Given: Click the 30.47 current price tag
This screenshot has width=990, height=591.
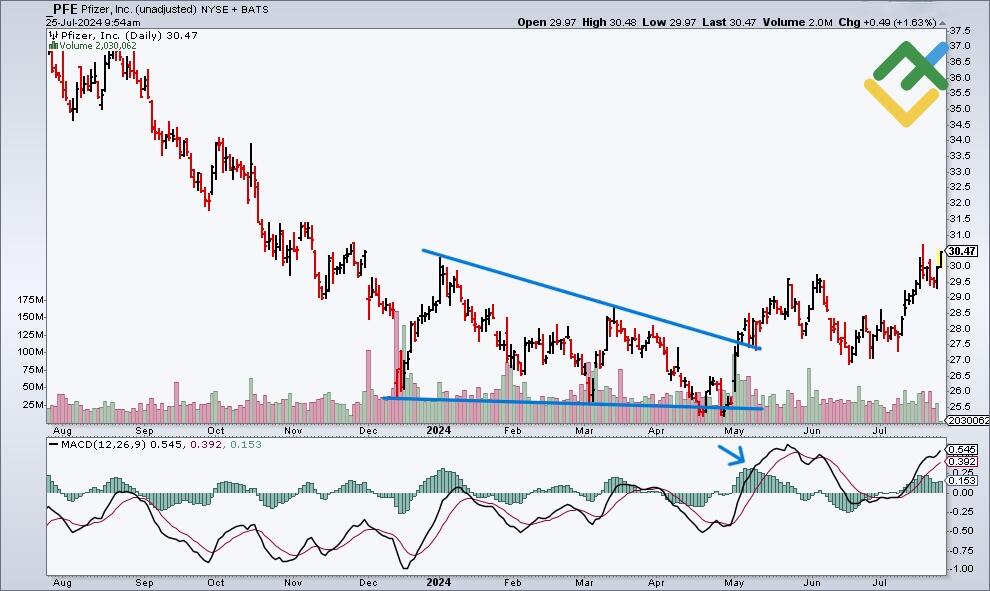Looking at the screenshot, I should pos(961,251).
